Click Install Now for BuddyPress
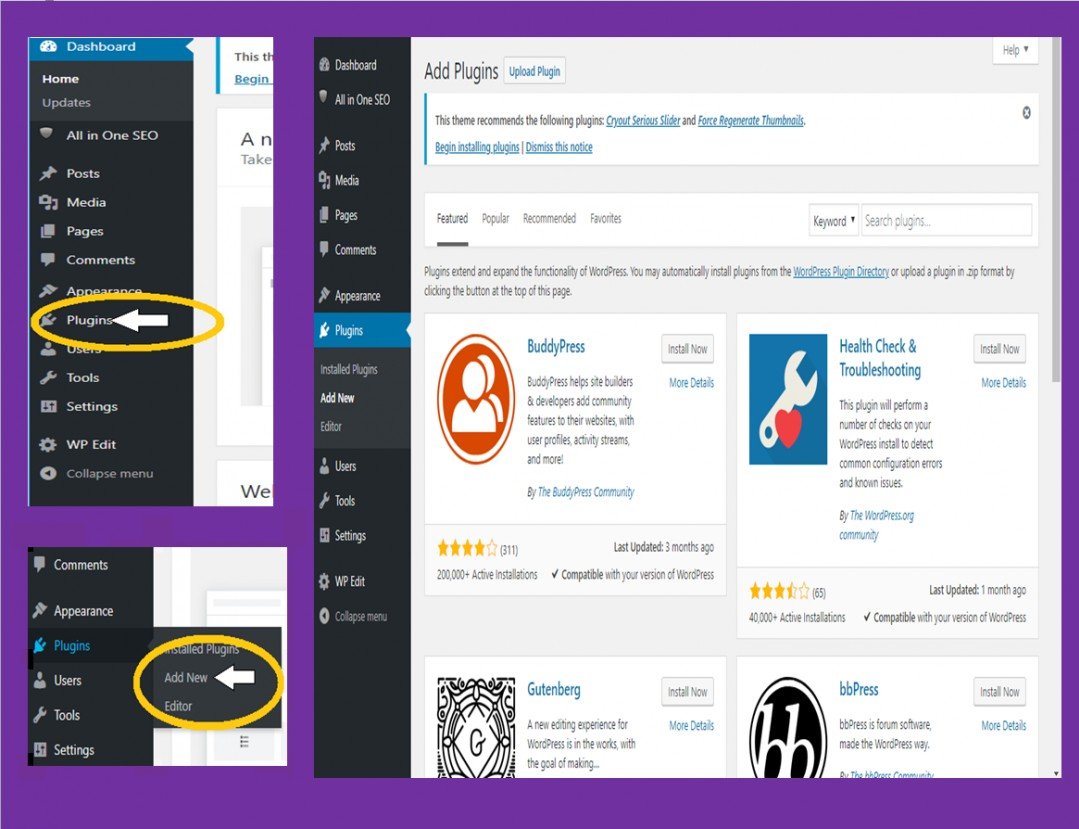This screenshot has height=829, width=1079. [687, 349]
